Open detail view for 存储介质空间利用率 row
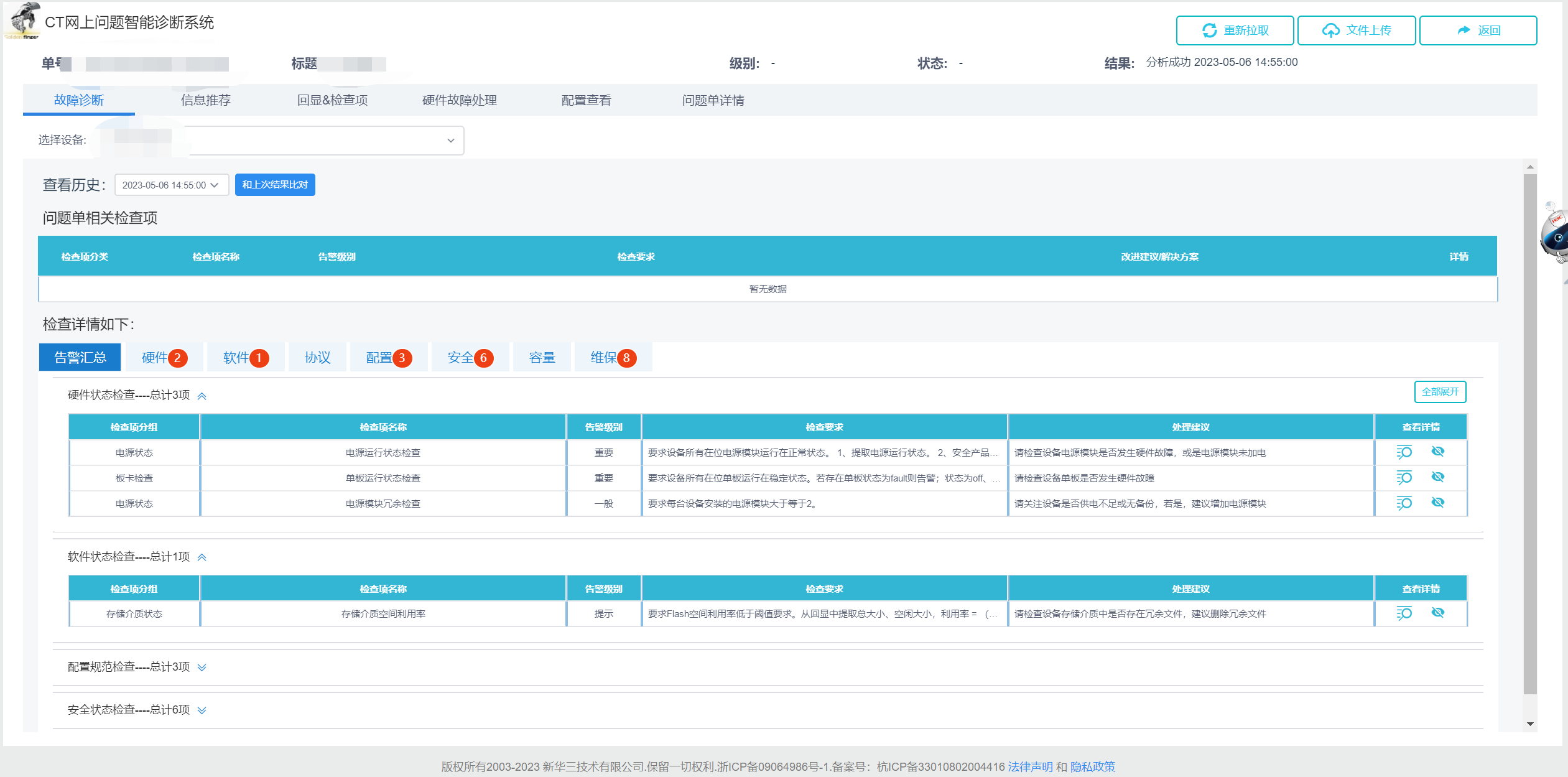The image size is (1568, 777). tap(1404, 613)
